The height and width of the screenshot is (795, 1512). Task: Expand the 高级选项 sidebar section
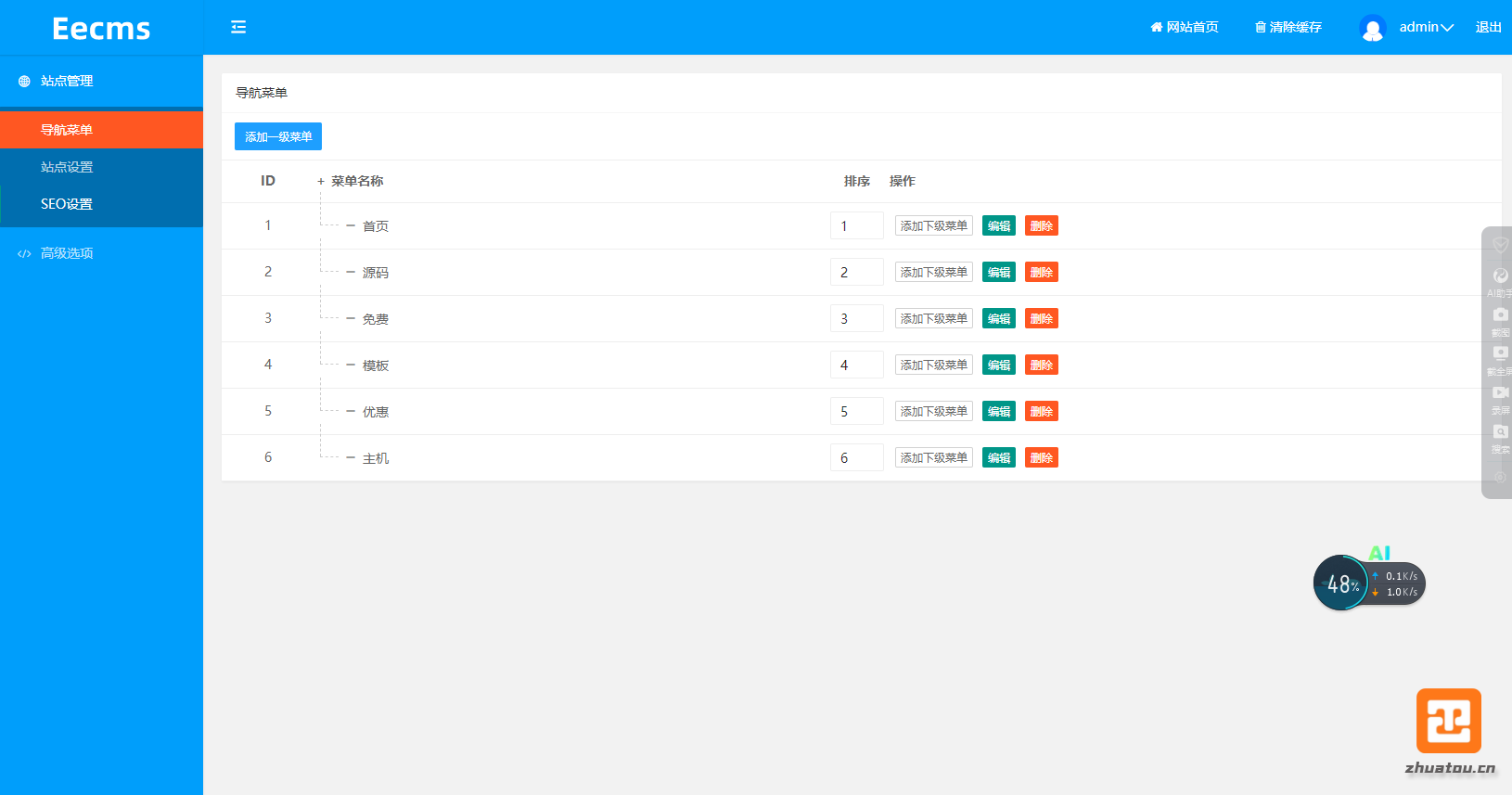tap(67, 253)
